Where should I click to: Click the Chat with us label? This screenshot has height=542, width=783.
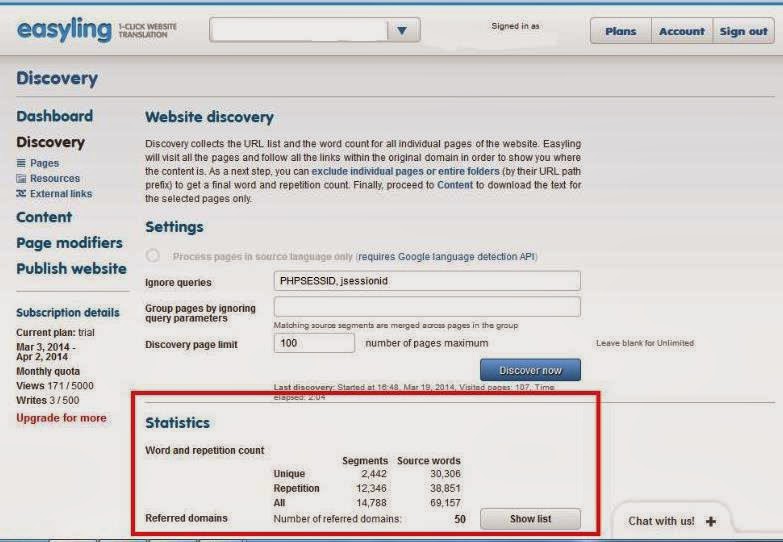(661, 521)
